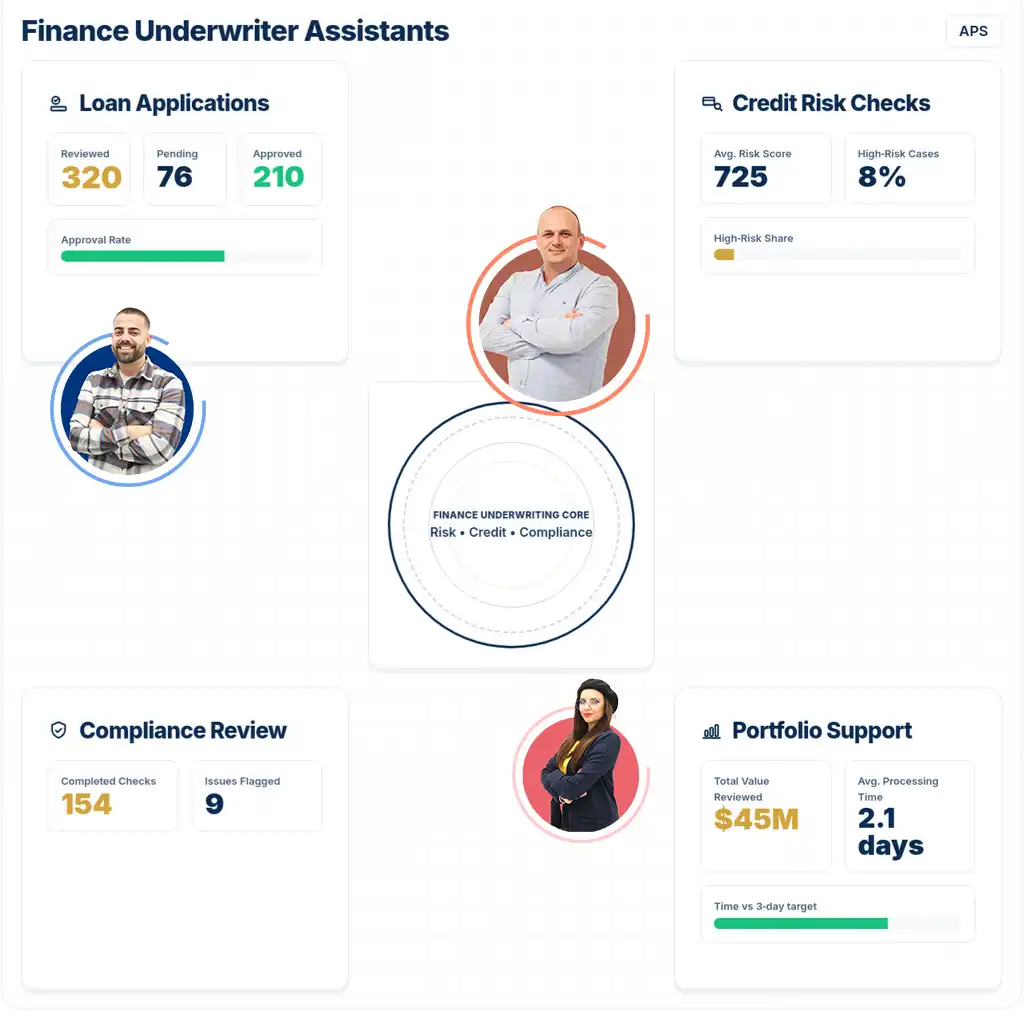Click the Time vs 3-day target bar
This screenshot has width=1024, height=1024.
point(837,923)
